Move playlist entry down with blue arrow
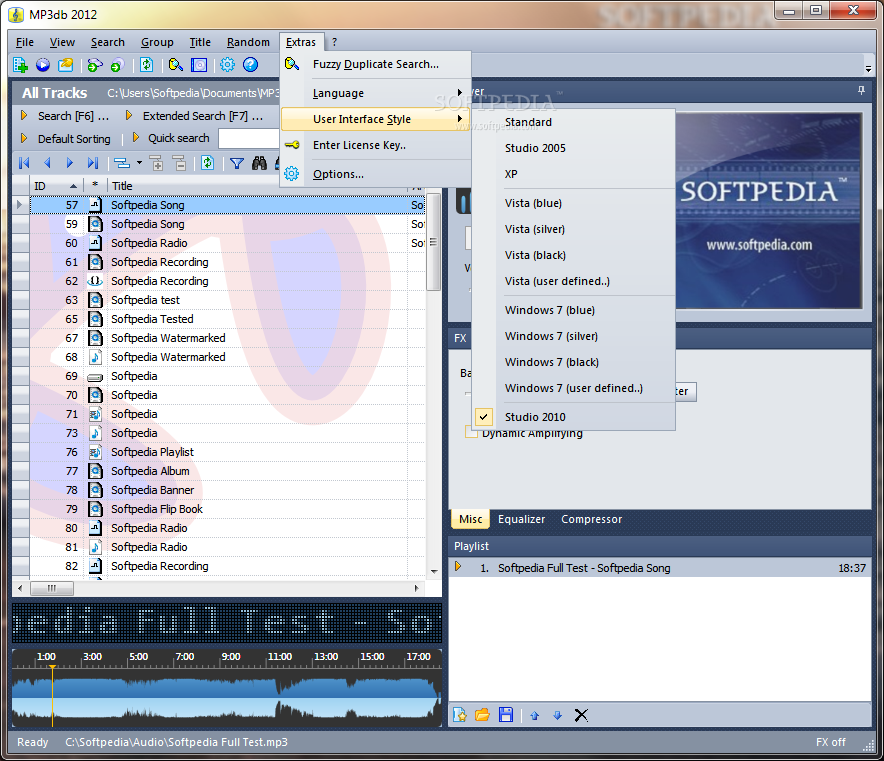 558,715
